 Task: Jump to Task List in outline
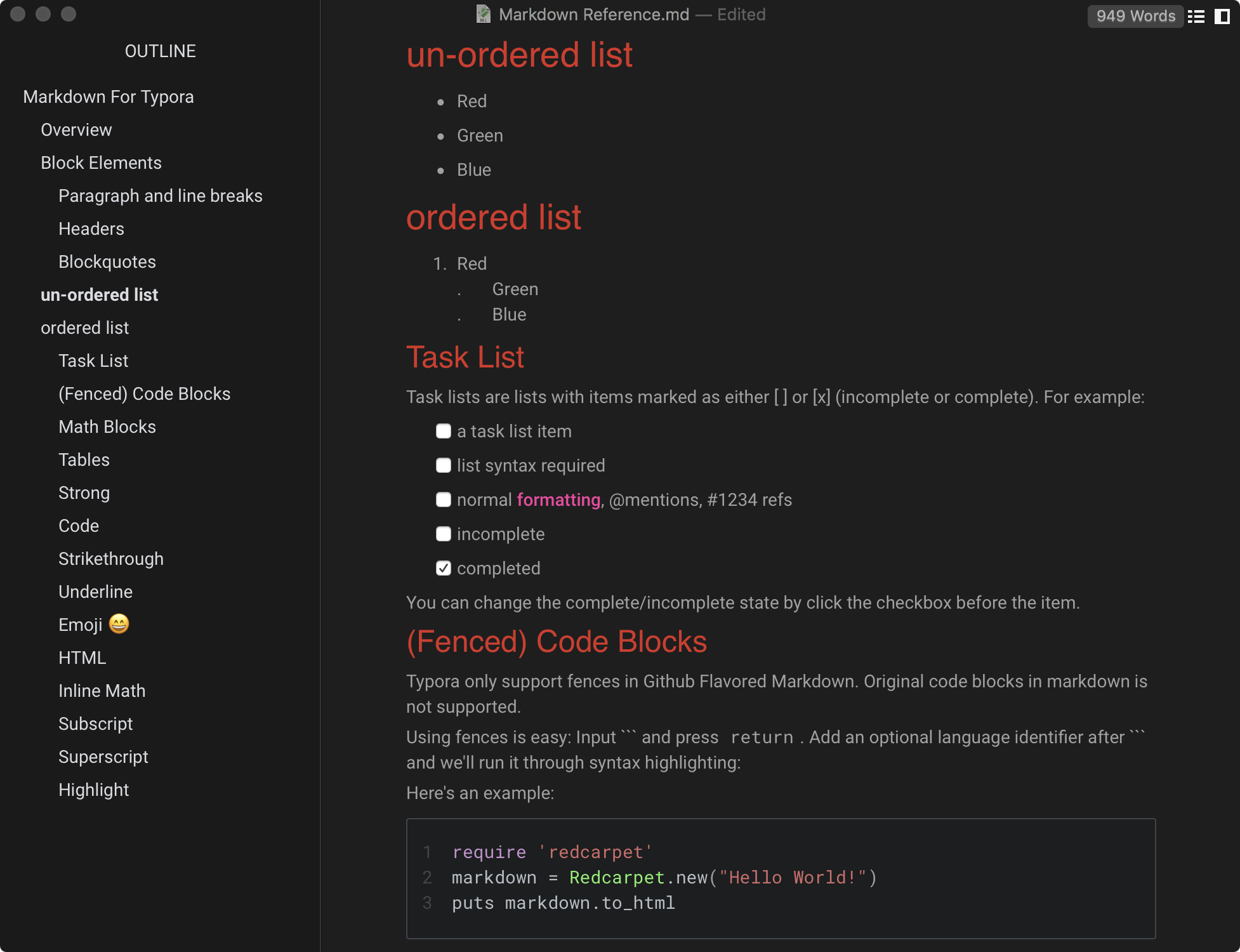93,360
